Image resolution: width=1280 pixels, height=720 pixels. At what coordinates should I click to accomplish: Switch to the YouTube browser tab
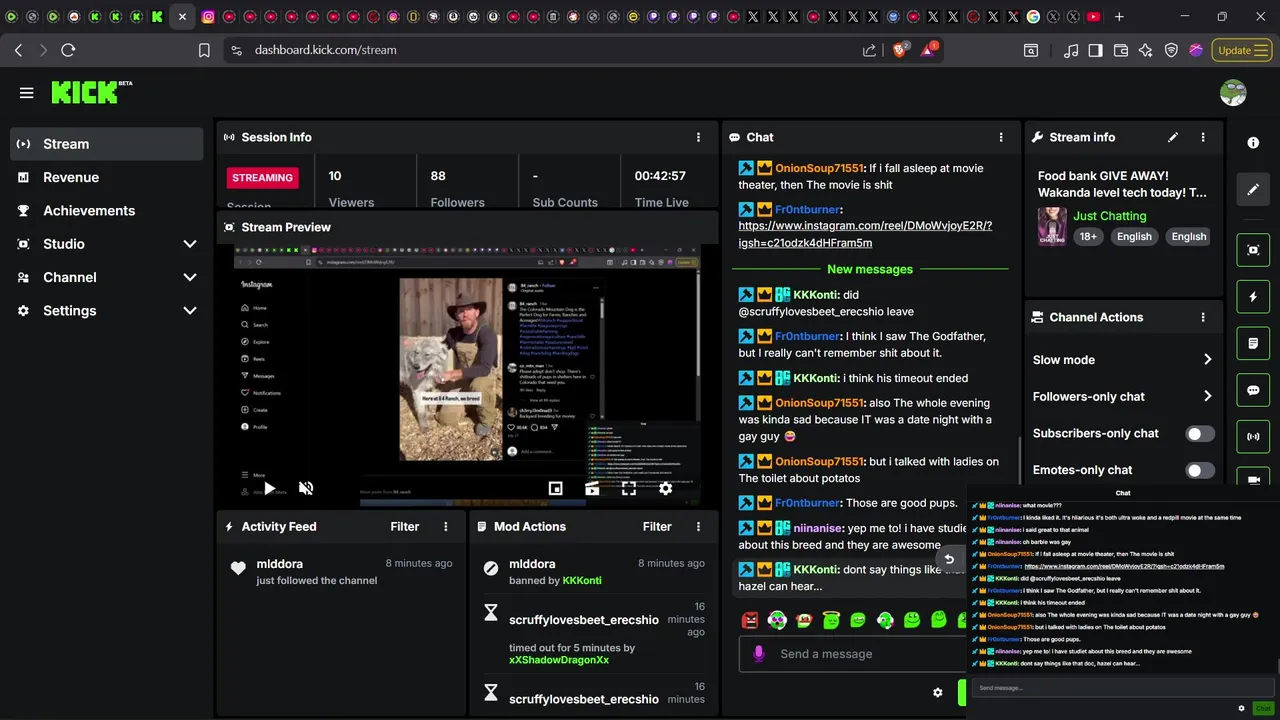[x=1093, y=17]
